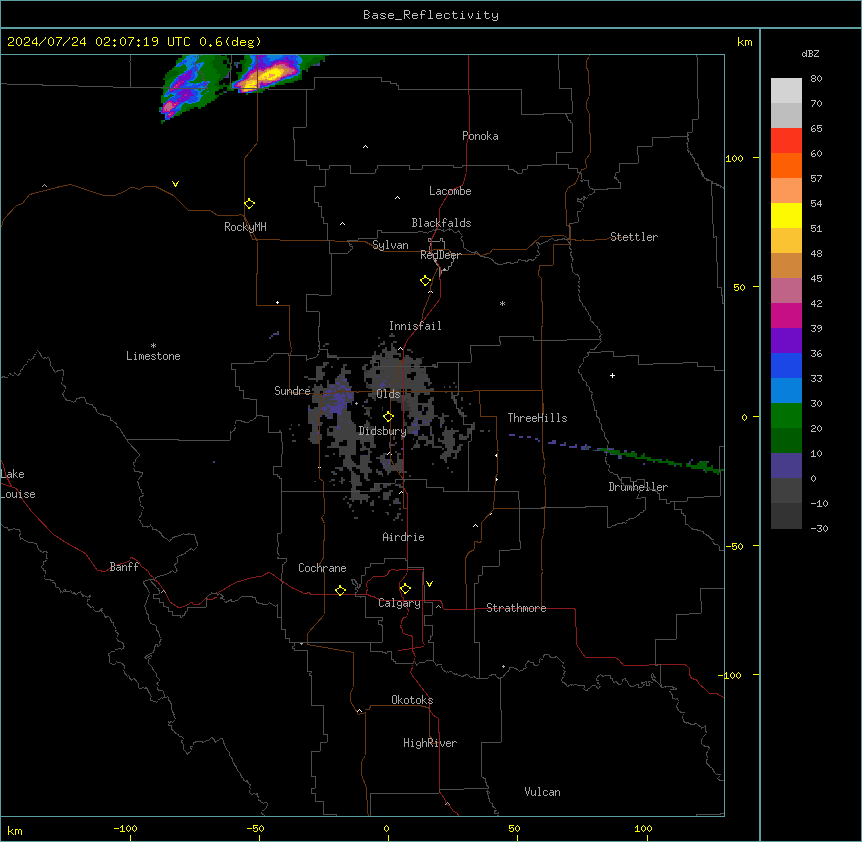Click the Banff label

coord(124,567)
